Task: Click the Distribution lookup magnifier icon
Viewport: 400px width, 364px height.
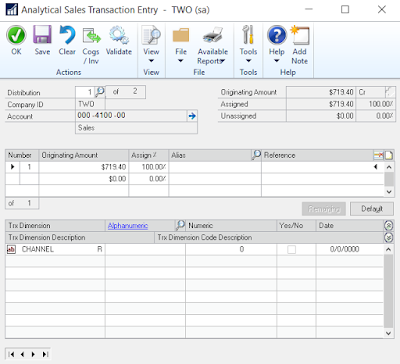Action: [x=100, y=91]
